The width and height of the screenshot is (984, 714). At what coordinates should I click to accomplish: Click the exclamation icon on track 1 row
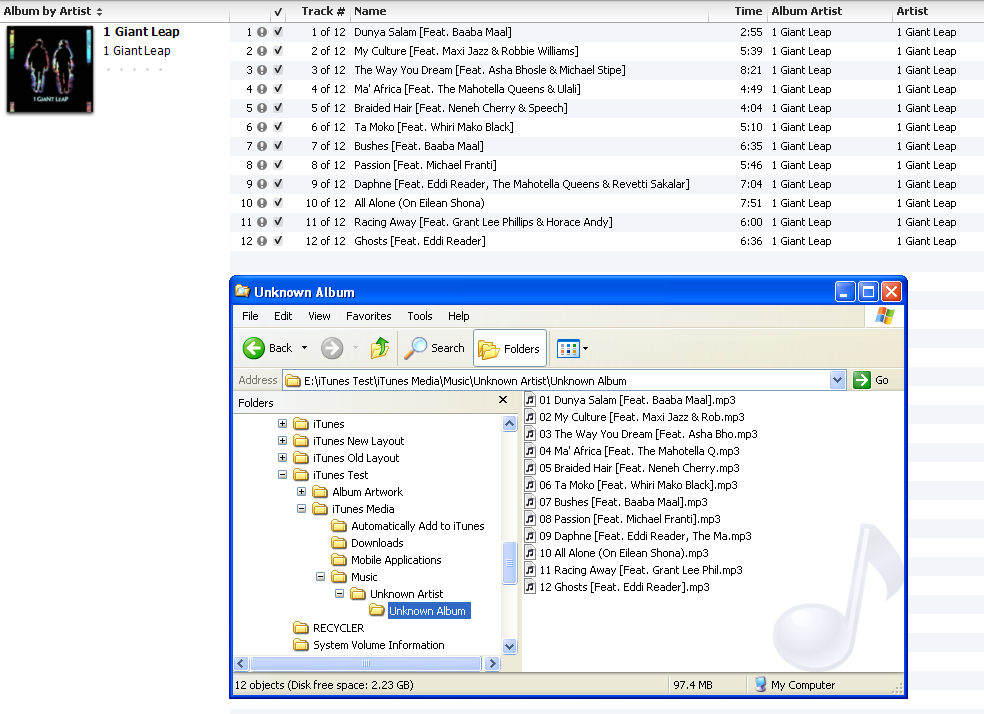(x=262, y=32)
